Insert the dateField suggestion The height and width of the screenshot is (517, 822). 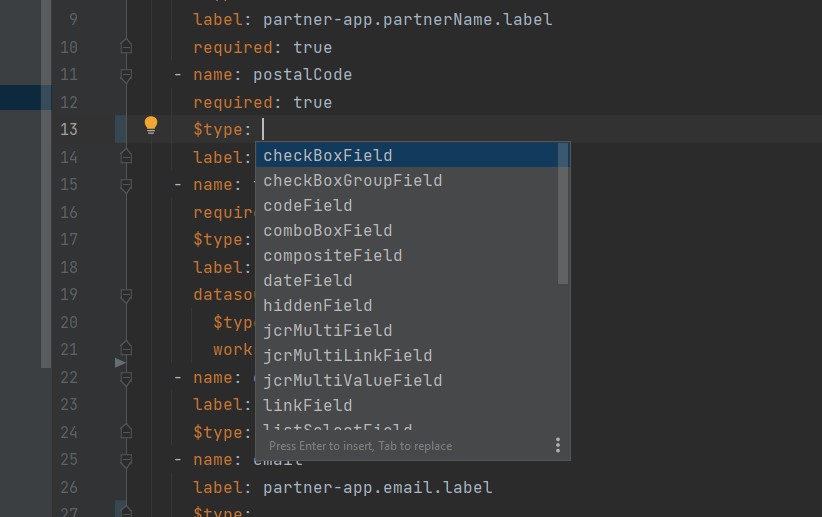(308, 281)
